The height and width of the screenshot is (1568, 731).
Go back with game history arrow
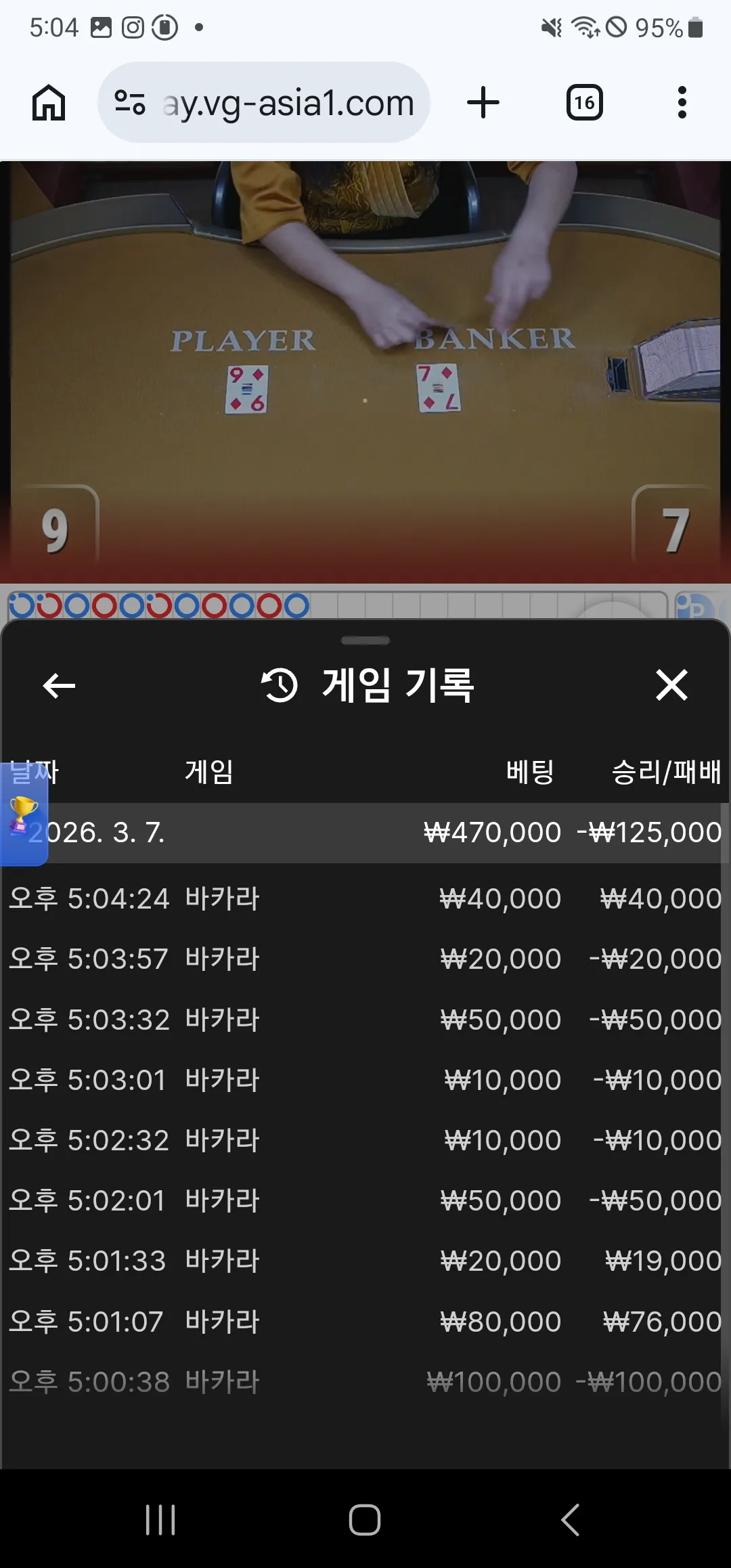(x=59, y=686)
